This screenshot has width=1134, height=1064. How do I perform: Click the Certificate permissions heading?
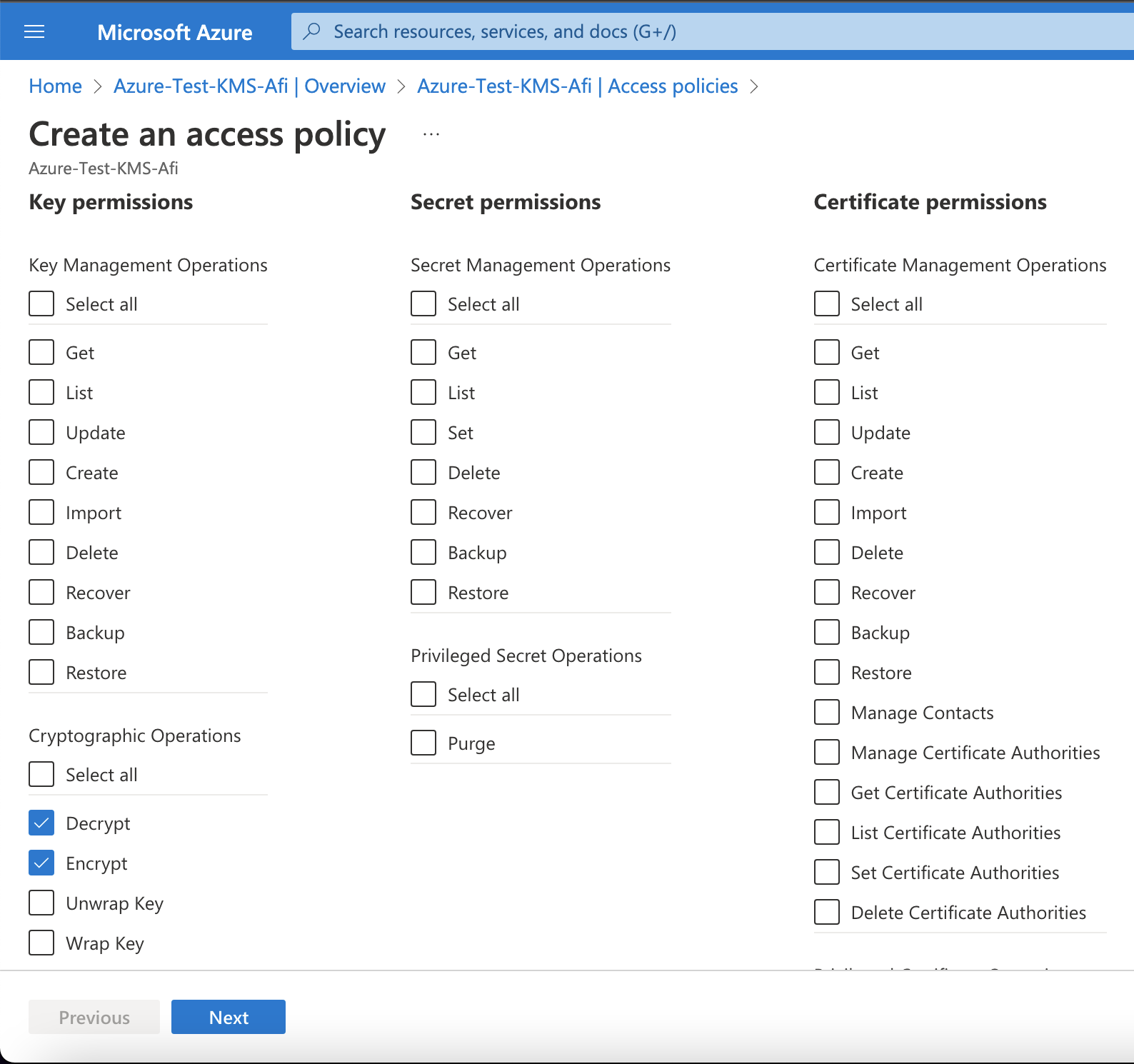pos(930,202)
